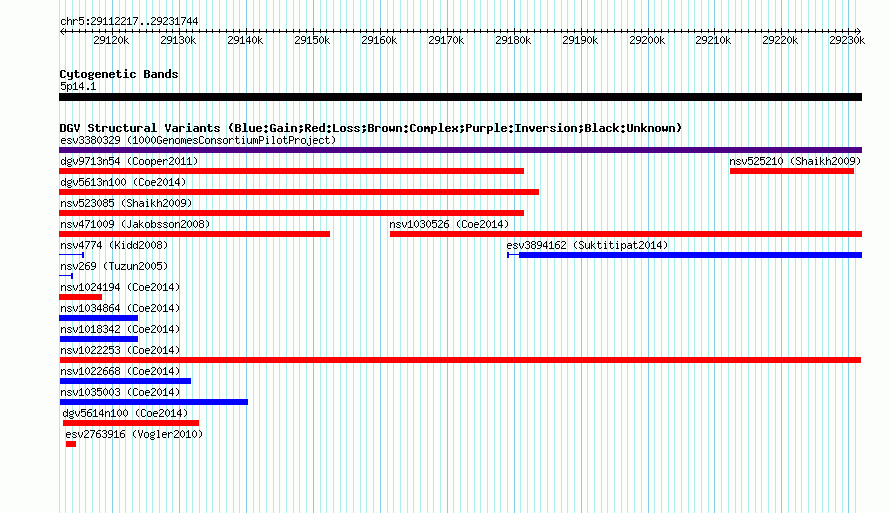Select esv2763916 (Vogler2010) label
Screen dimensions: 890x513
tap(134, 434)
